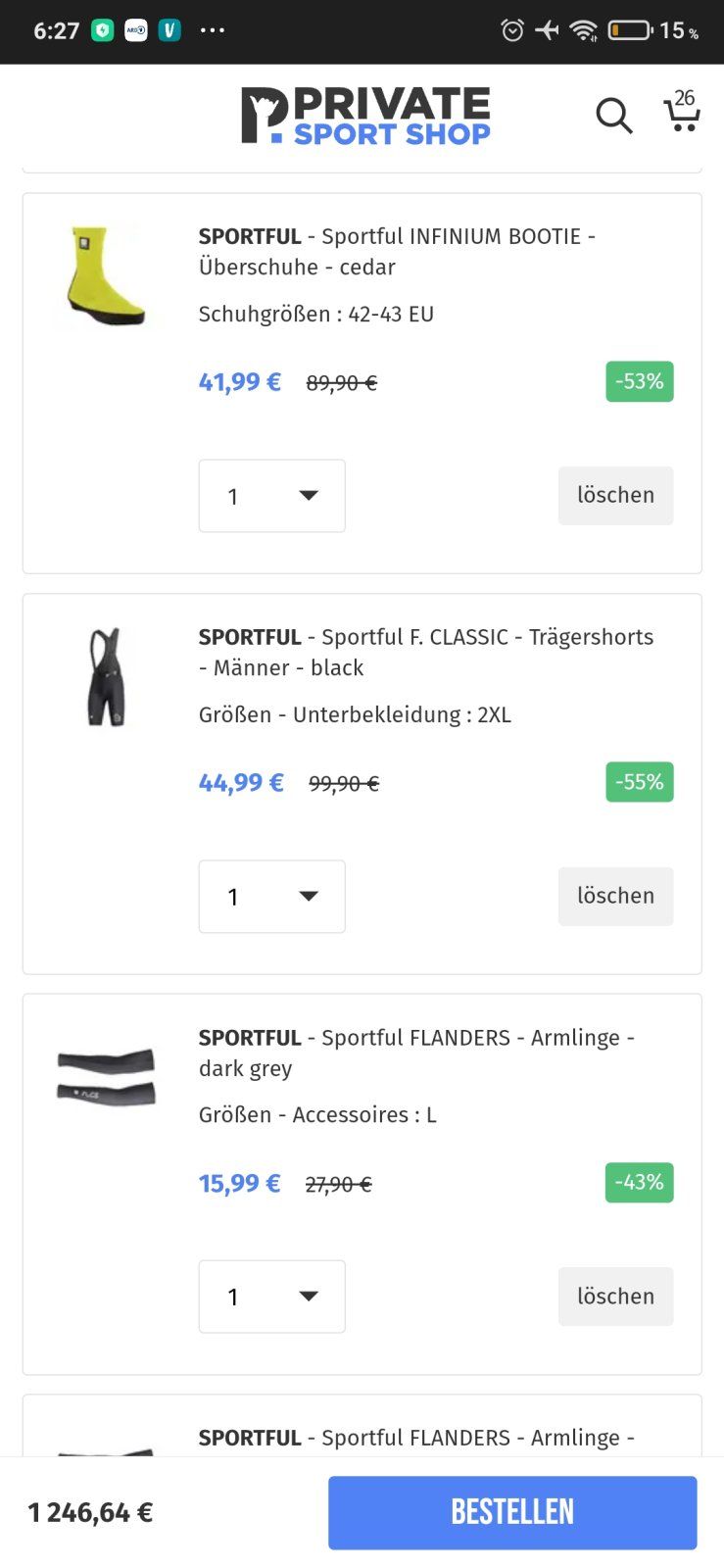Expand quantity selector for F. CLASSIC Trägershorts
This screenshot has height=1568, width=724.
(272, 897)
